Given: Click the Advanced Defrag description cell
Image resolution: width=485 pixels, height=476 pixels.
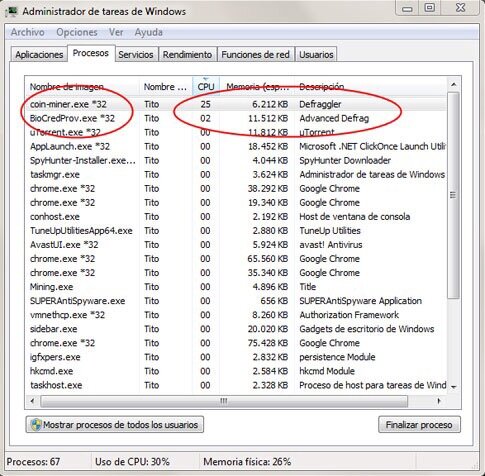Looking at the screenshot, I should point(334,118).
